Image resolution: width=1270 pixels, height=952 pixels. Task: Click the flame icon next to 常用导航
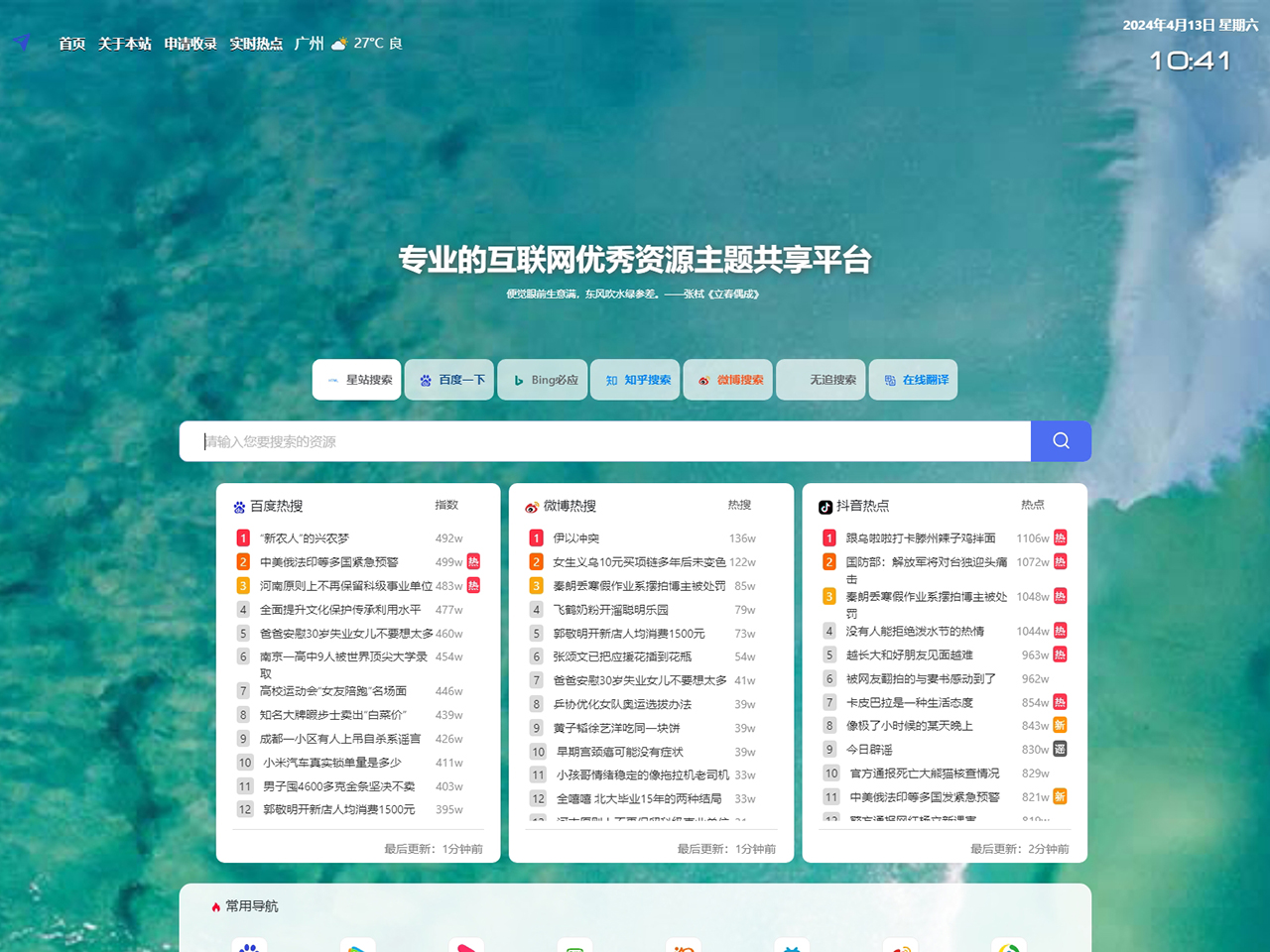[x=217, y=905]
